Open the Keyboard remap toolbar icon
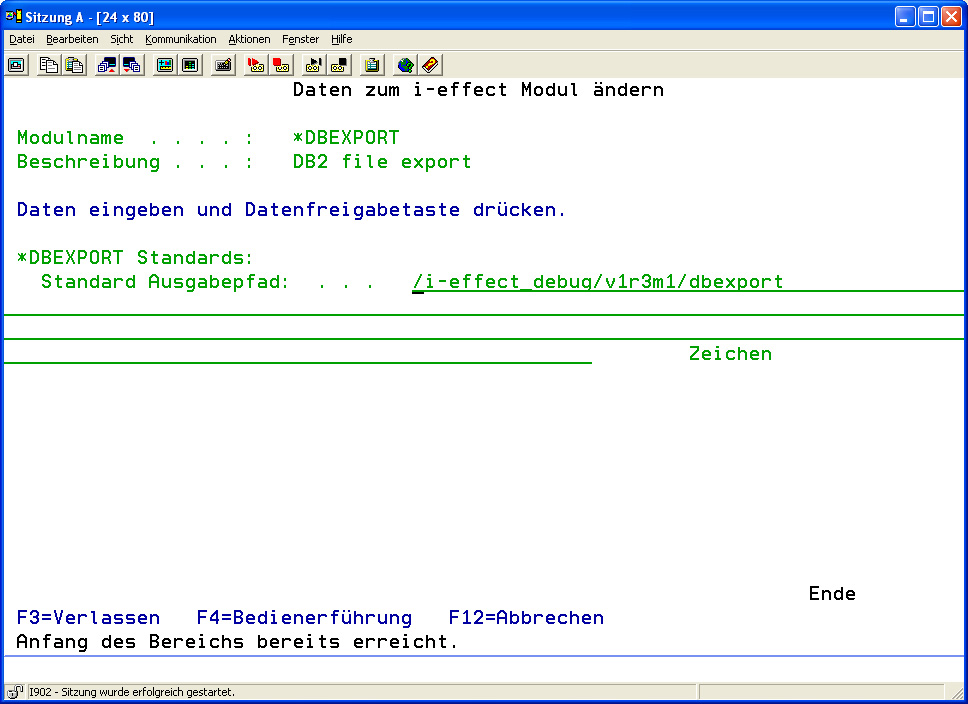This screenshot has width=968, height=704. (223, 65)
